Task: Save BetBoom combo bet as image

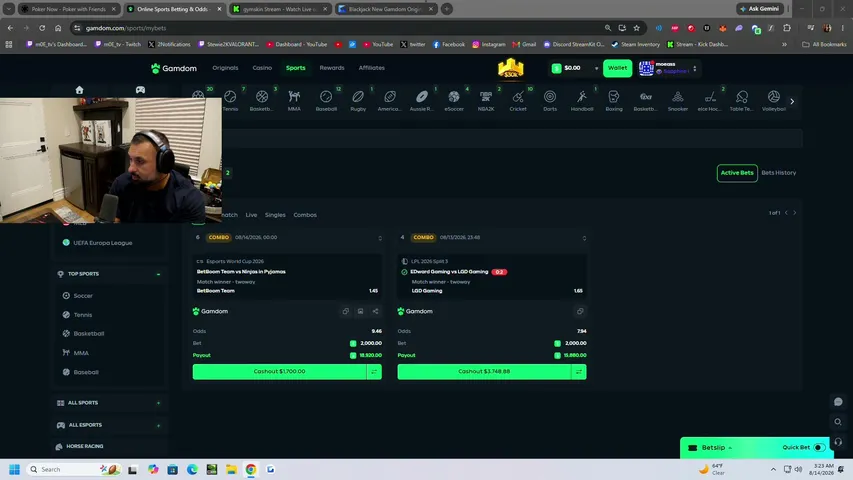Action: pyautogui.click(x=360, y=311)
